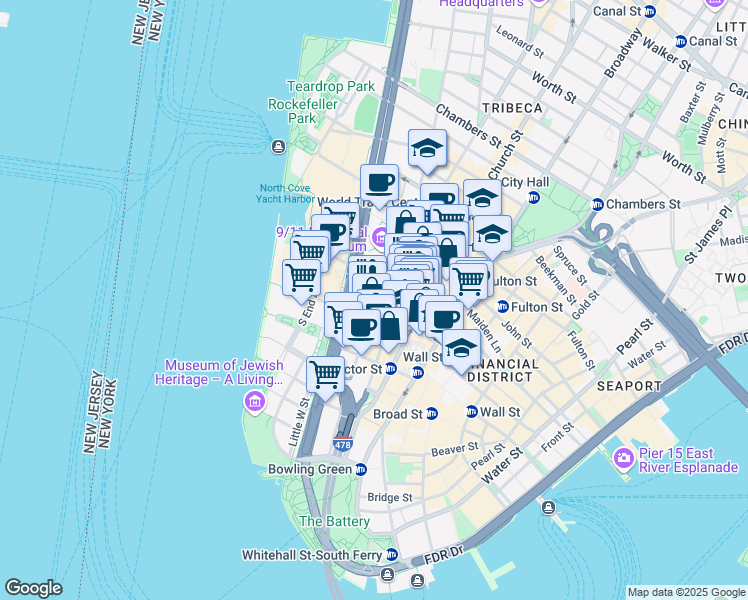Click the City Hall subway station icon
This screenshot has height=600, width=748.
click(x=534, y=197)
